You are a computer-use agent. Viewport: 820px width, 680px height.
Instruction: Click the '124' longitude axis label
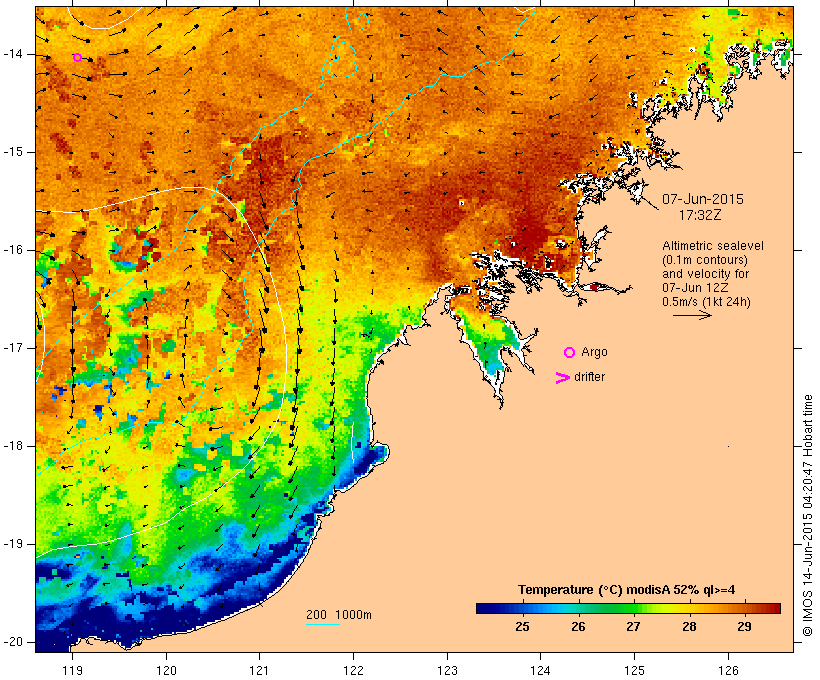540,670
